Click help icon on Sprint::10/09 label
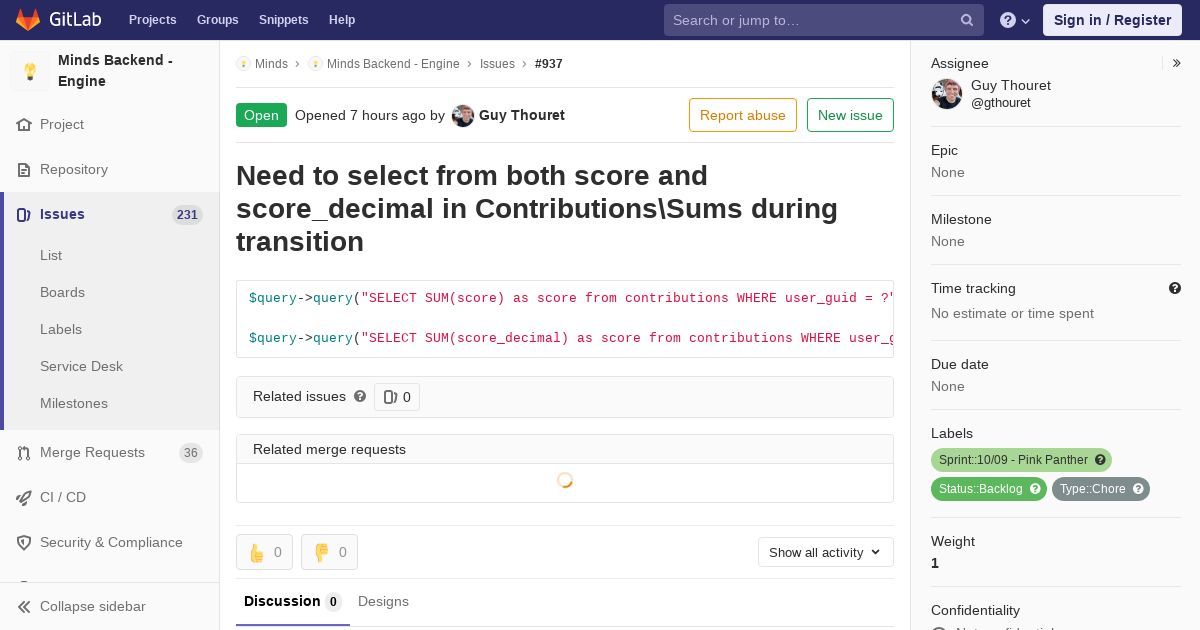 coord(1100,460)
